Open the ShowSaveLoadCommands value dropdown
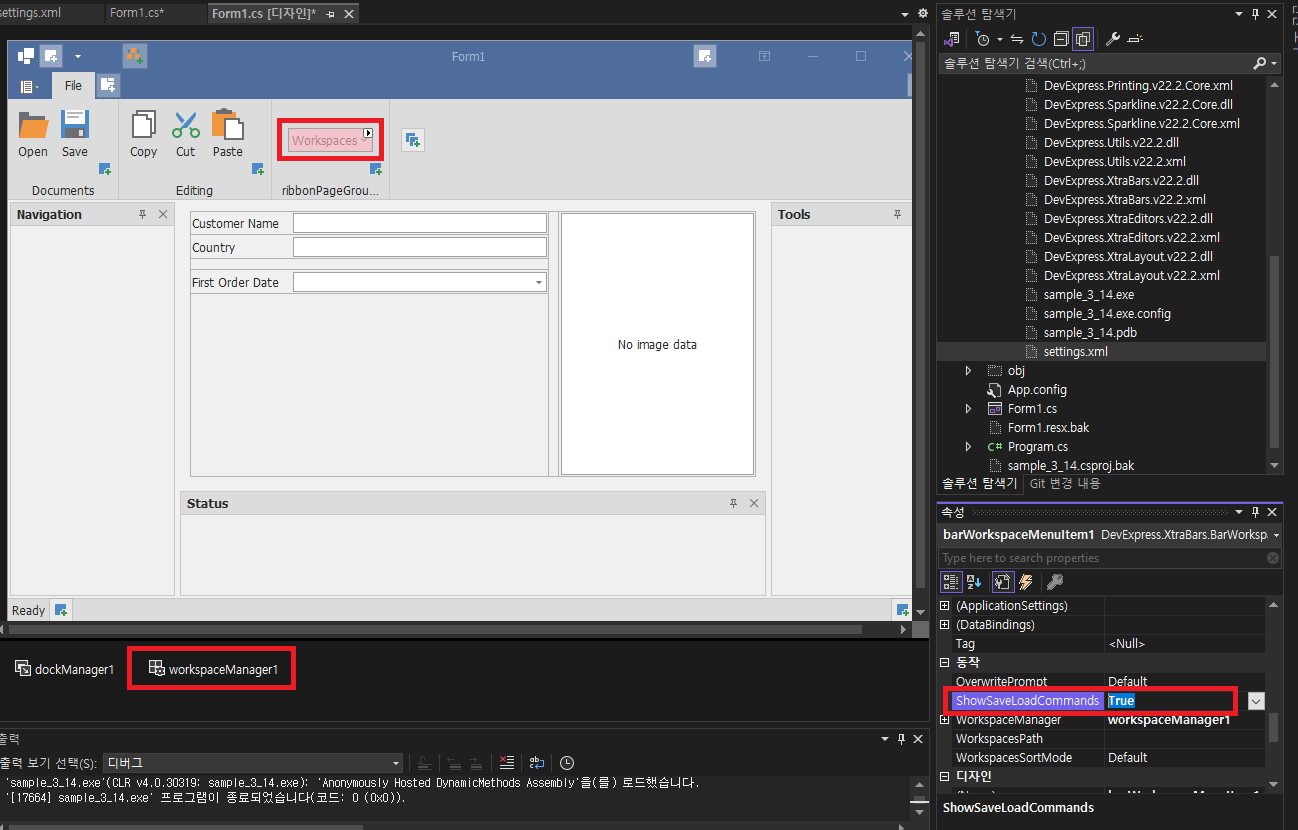This screenshot has height=830, width=1298. [x=1257, y=701]
